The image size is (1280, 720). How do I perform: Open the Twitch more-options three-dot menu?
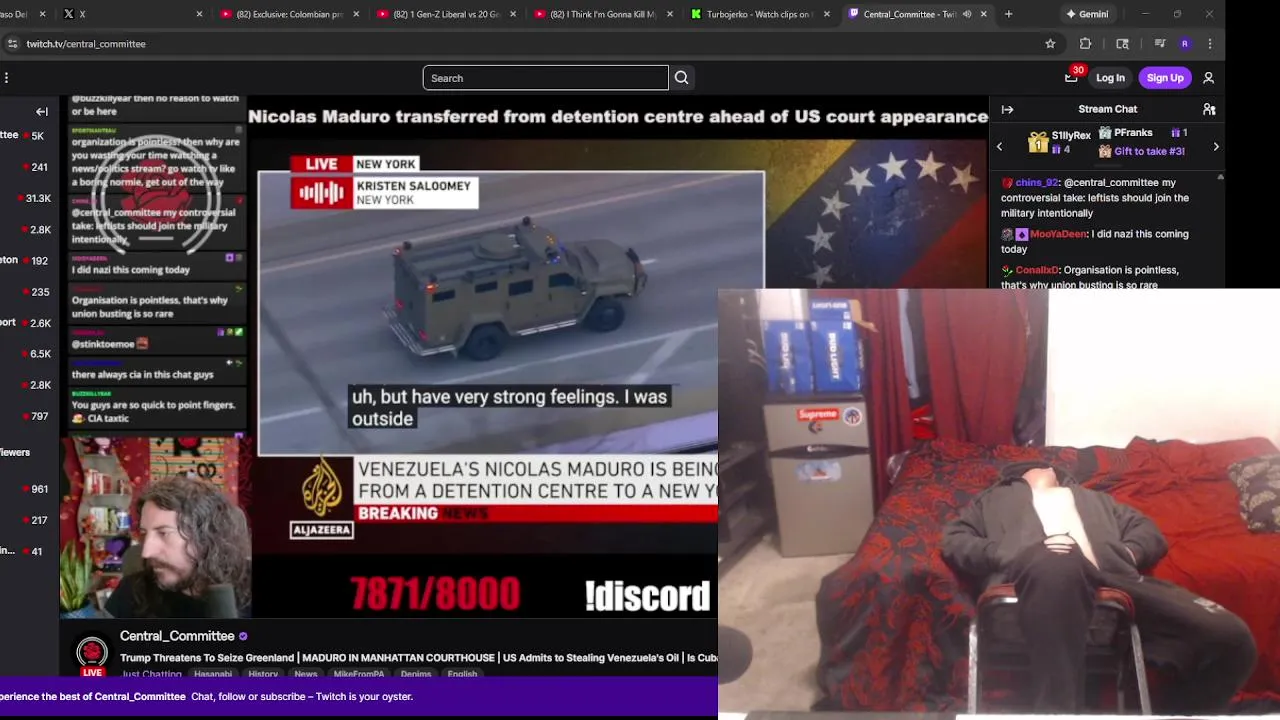tap(6, 78)
